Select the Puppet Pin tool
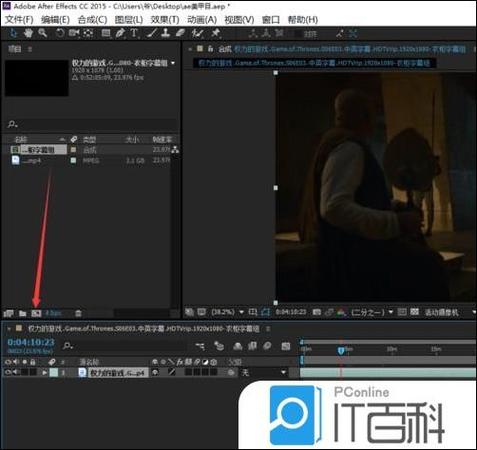This screenshot has width=477, height=450. pos(216,33)
